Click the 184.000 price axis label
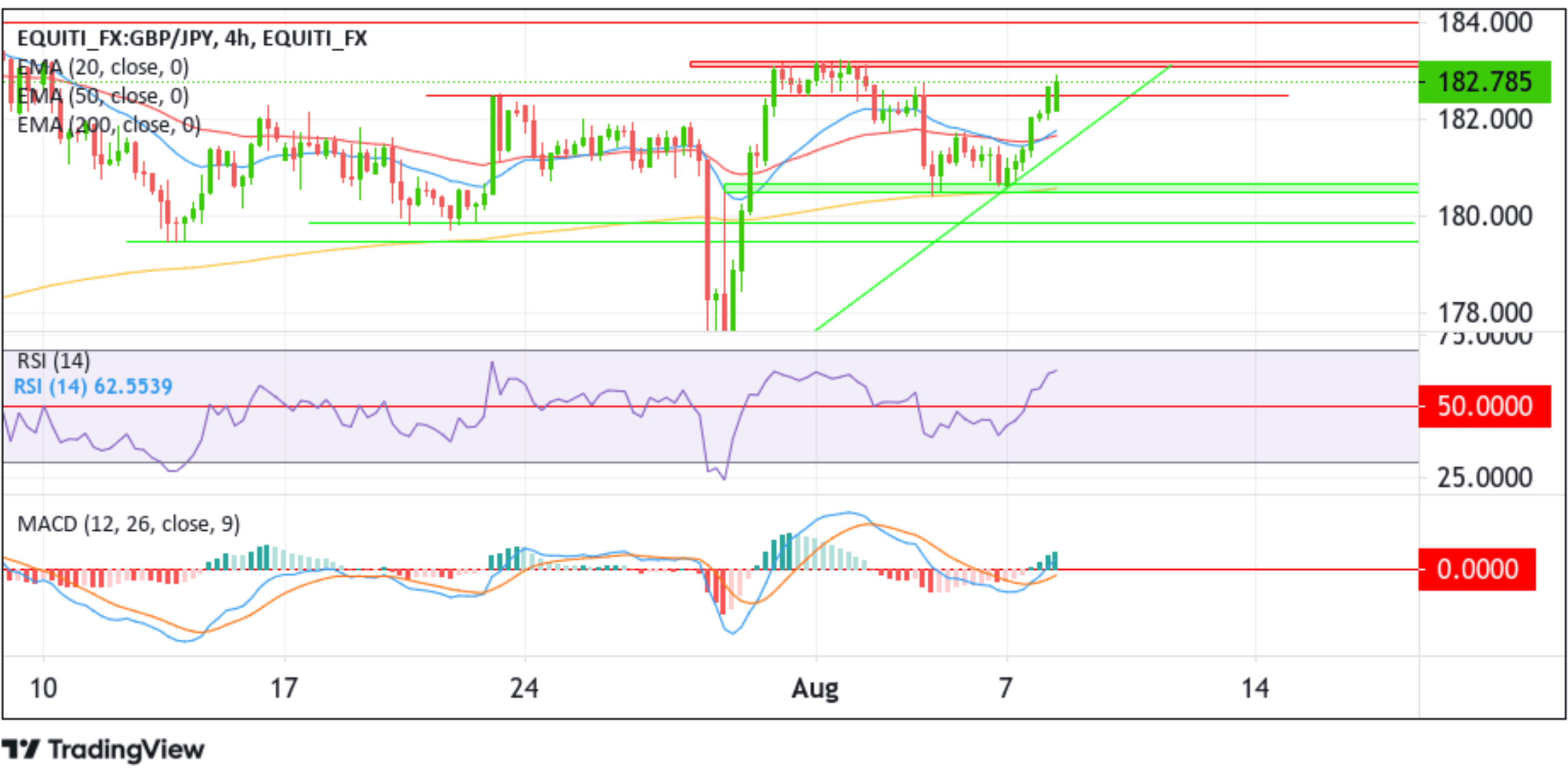Image resolution: width=1568 pixels, height=770 pixels. [1485, 23]
